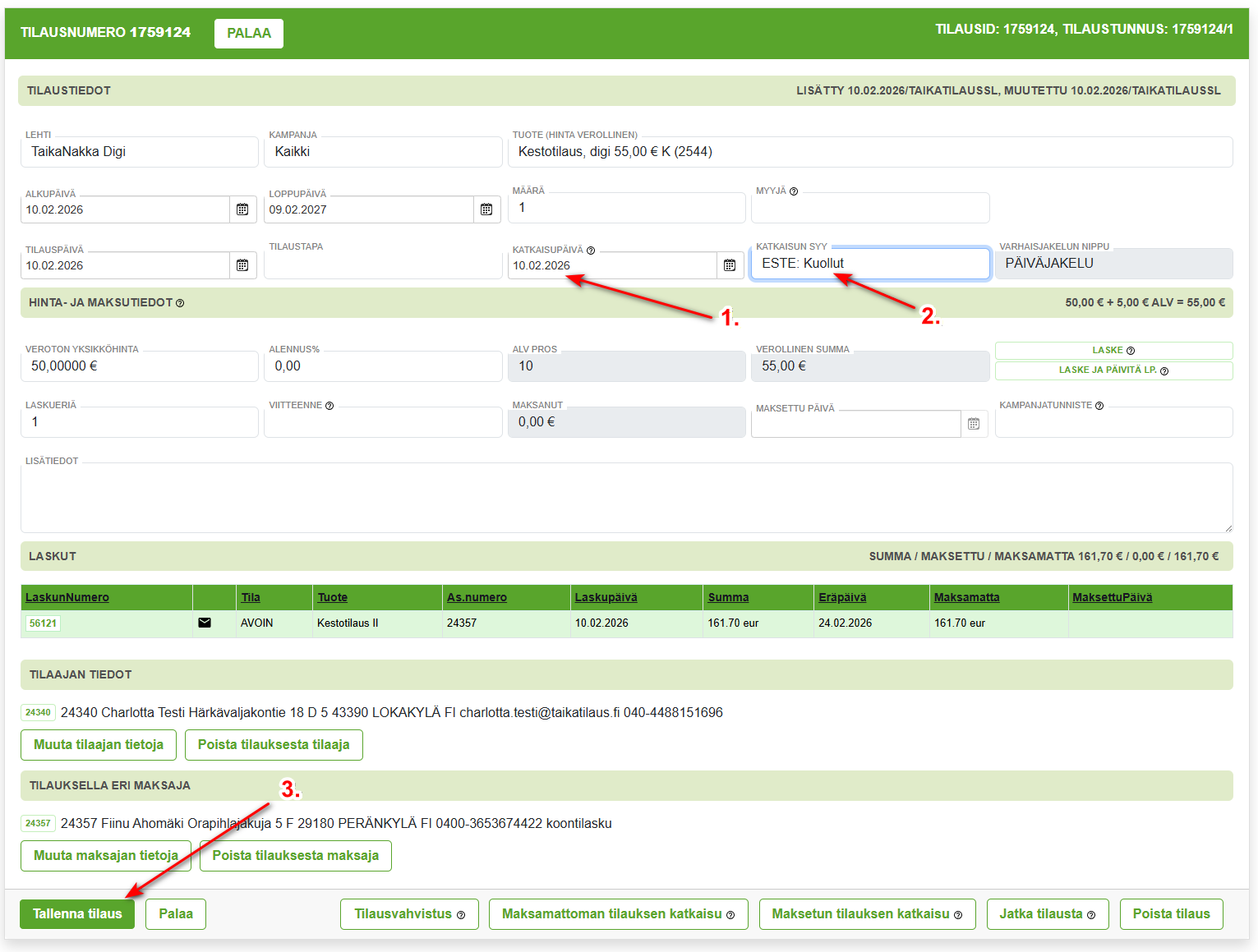The width and height of the screenshot is (1258, 952).
Task: Open the Alkupäivä calendar picker icon
Action: (242, 209)
